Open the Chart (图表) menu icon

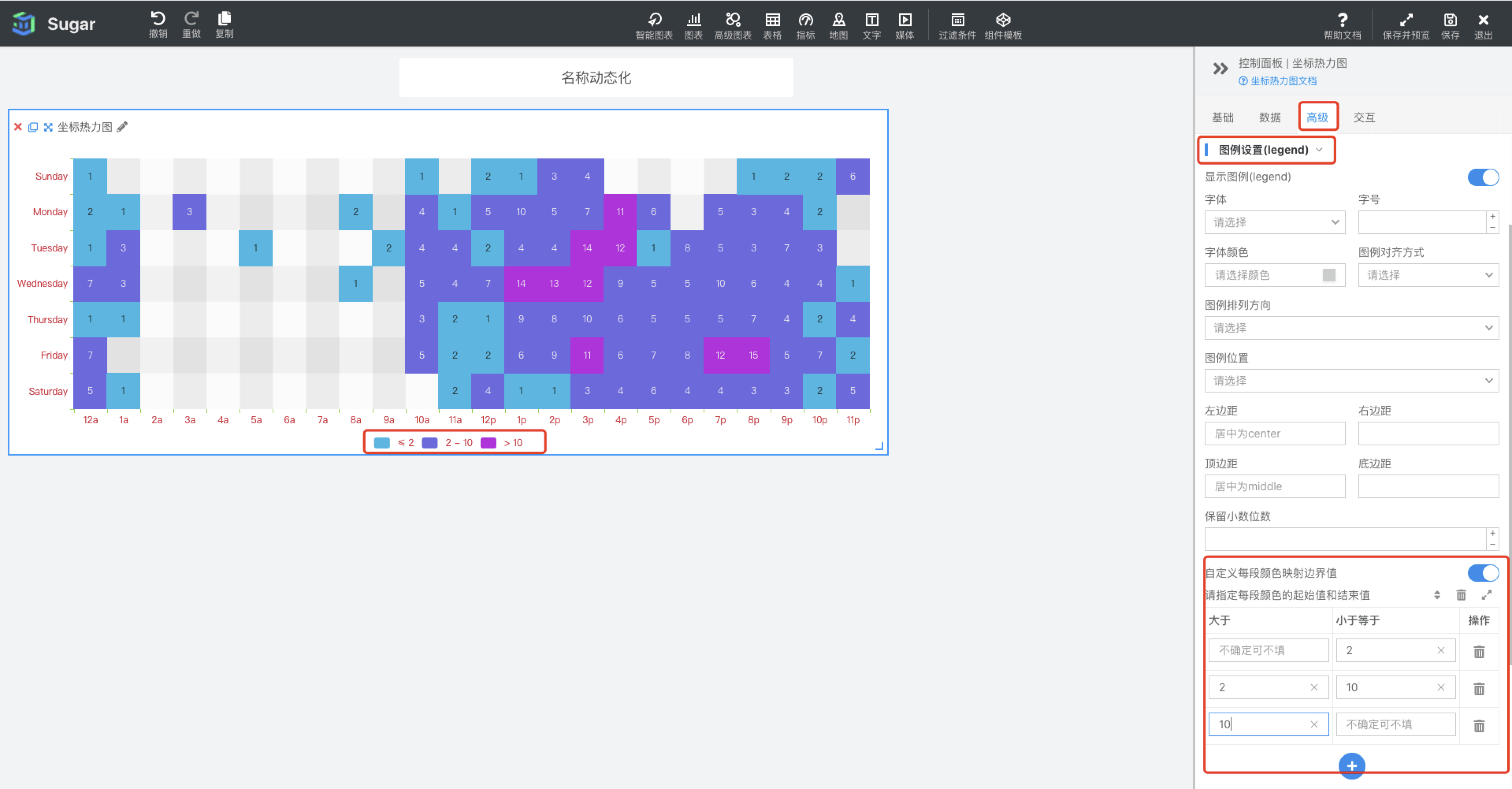693,26
